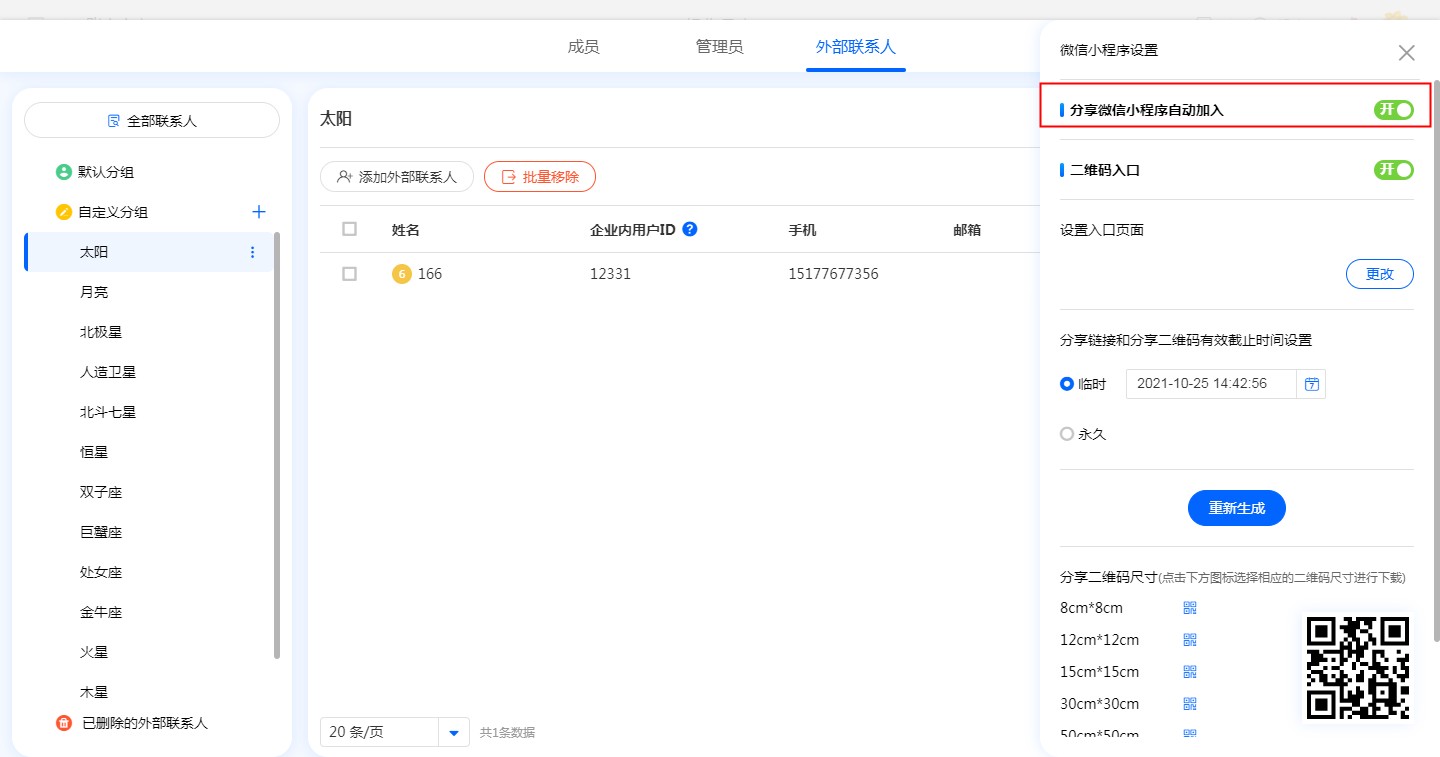Image resolution: width=1440 pixels, height=757 pixels.
Task: Disable the 二维码入口 switch
Action: click(x=1393, y=170)
